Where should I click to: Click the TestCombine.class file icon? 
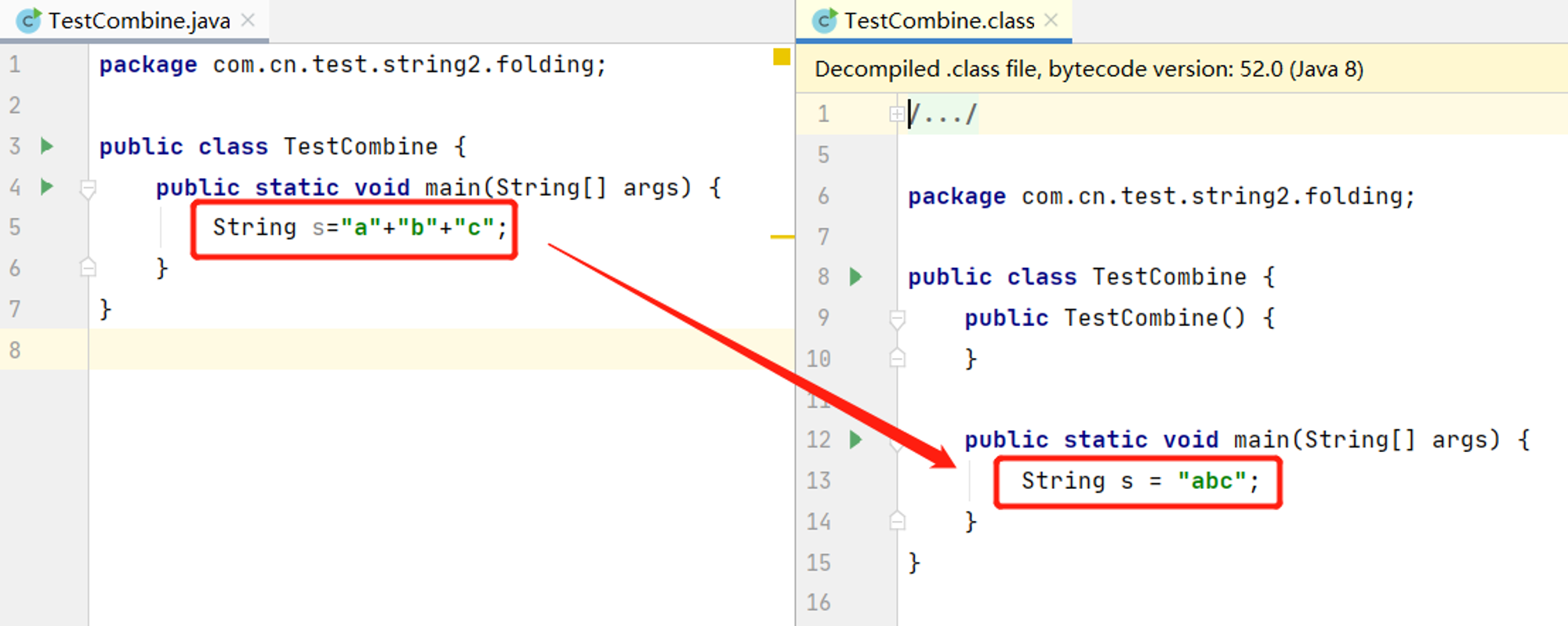coord(825,20)
